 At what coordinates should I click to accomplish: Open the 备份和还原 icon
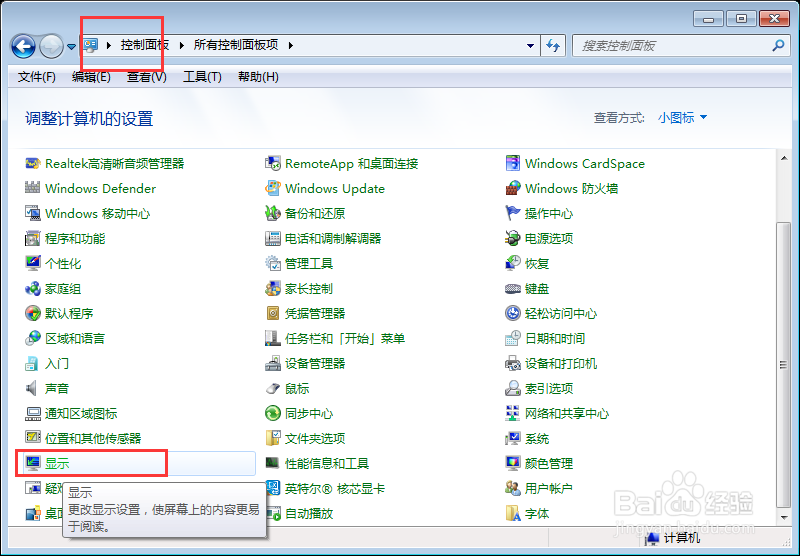pyautogui.click(x=273, y=213)
